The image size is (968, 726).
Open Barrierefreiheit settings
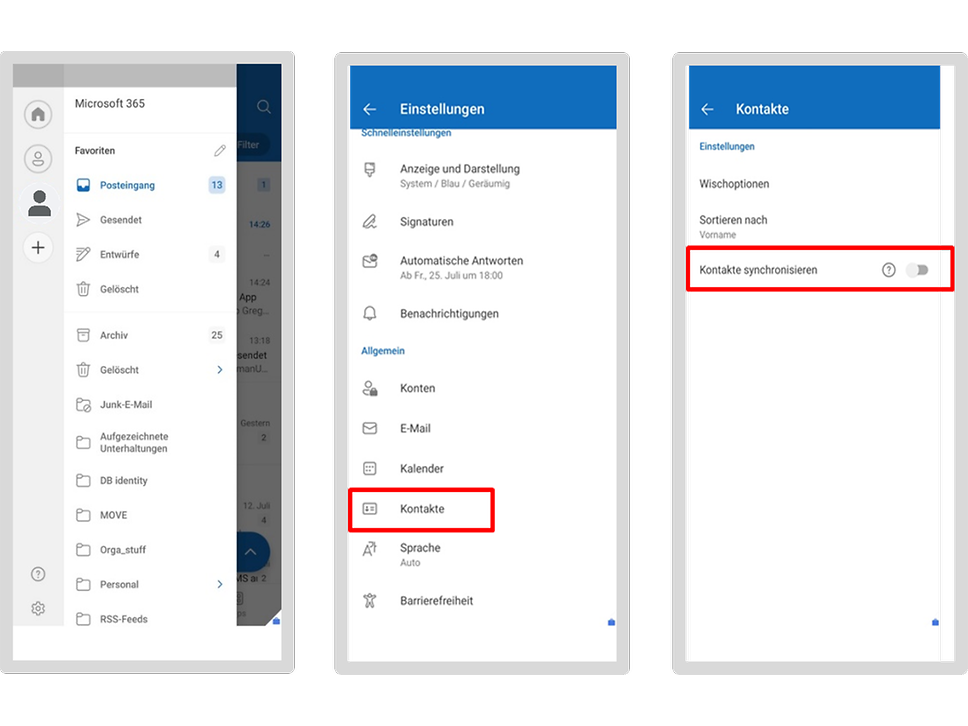click(x=483, y=601)
